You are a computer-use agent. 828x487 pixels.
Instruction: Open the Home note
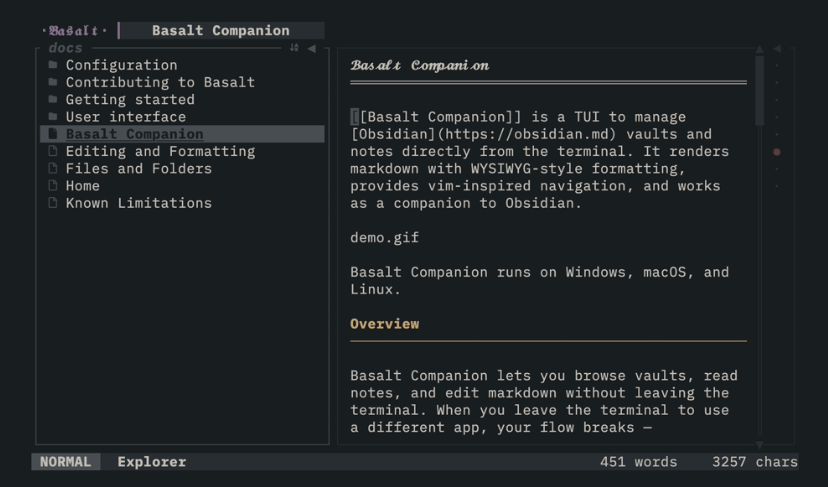82,186
